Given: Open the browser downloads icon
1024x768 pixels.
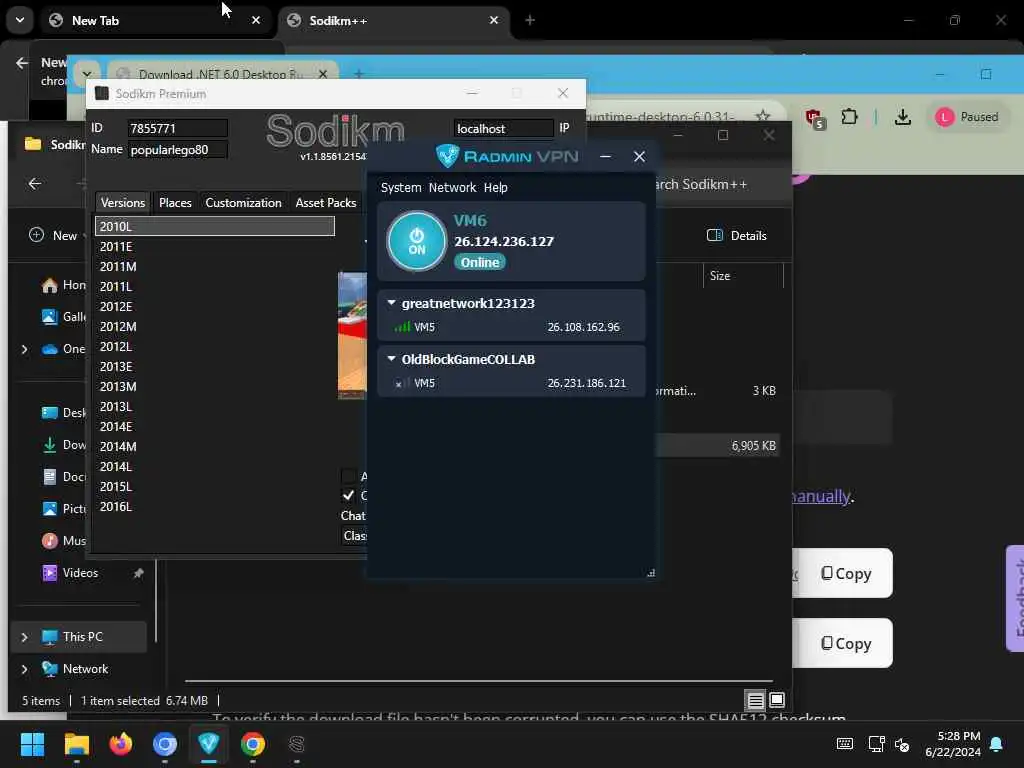Looking at the screenshot, I should 903,117.
